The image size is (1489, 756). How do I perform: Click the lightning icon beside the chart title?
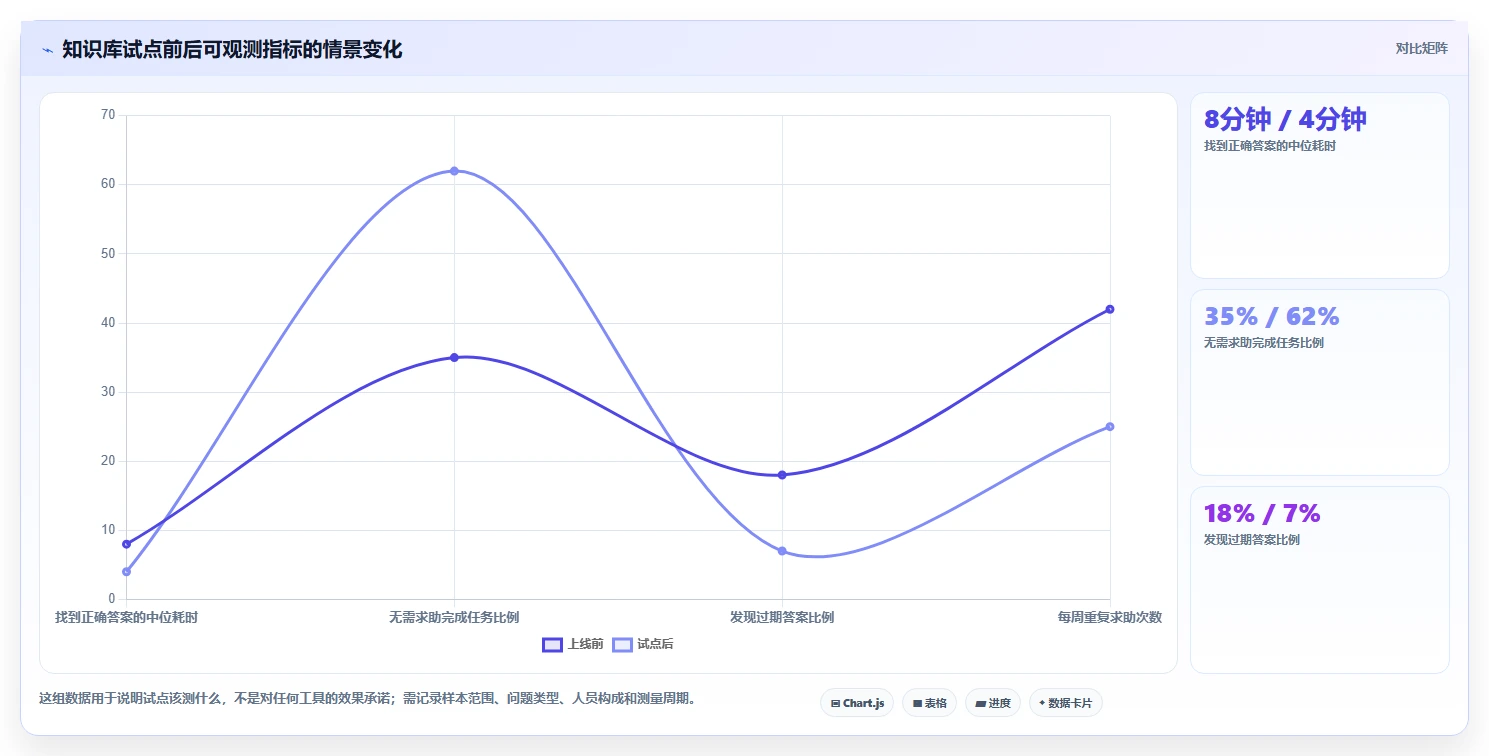[47, 50]
